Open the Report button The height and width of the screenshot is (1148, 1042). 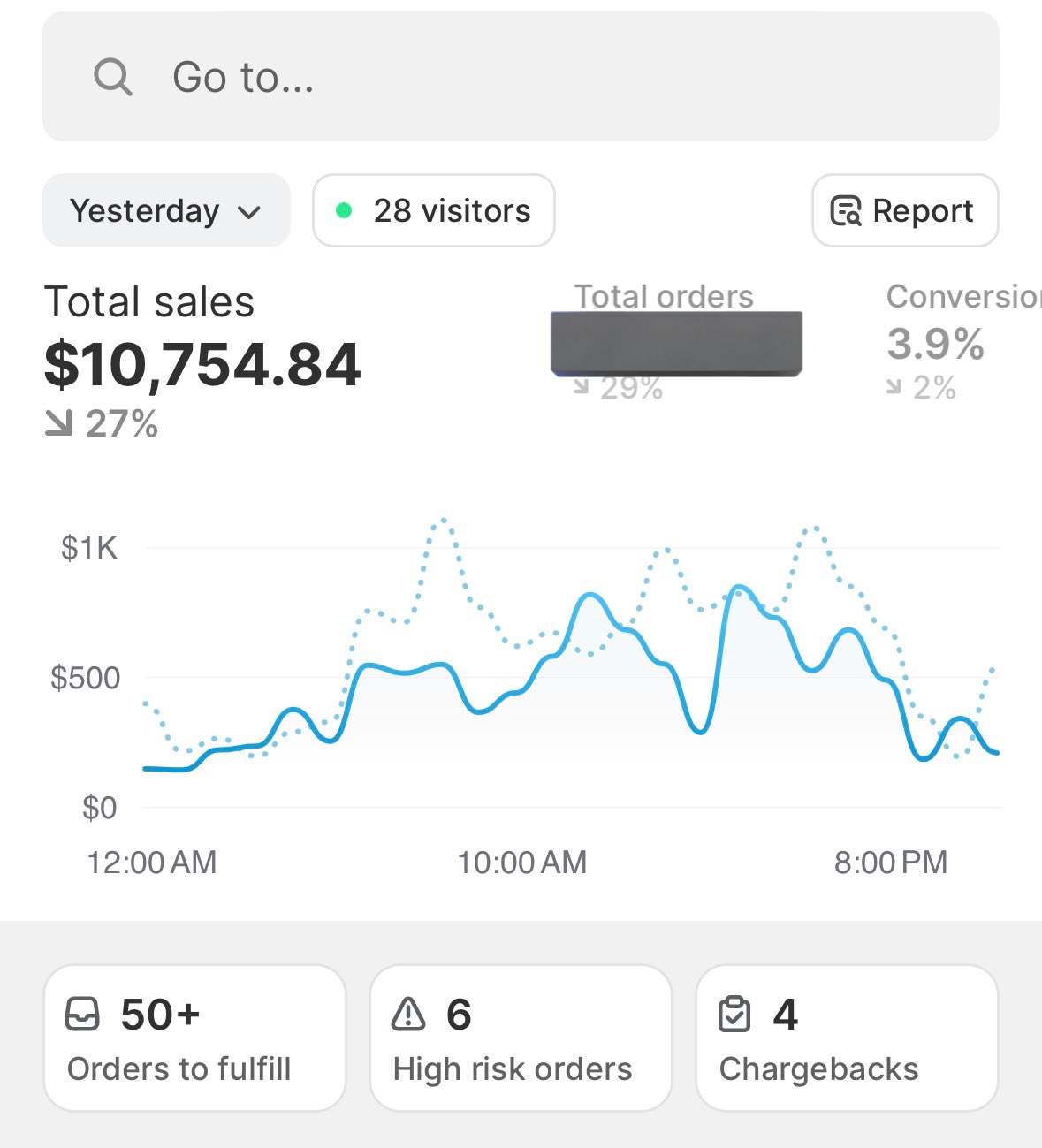click(x=905, y=211)
